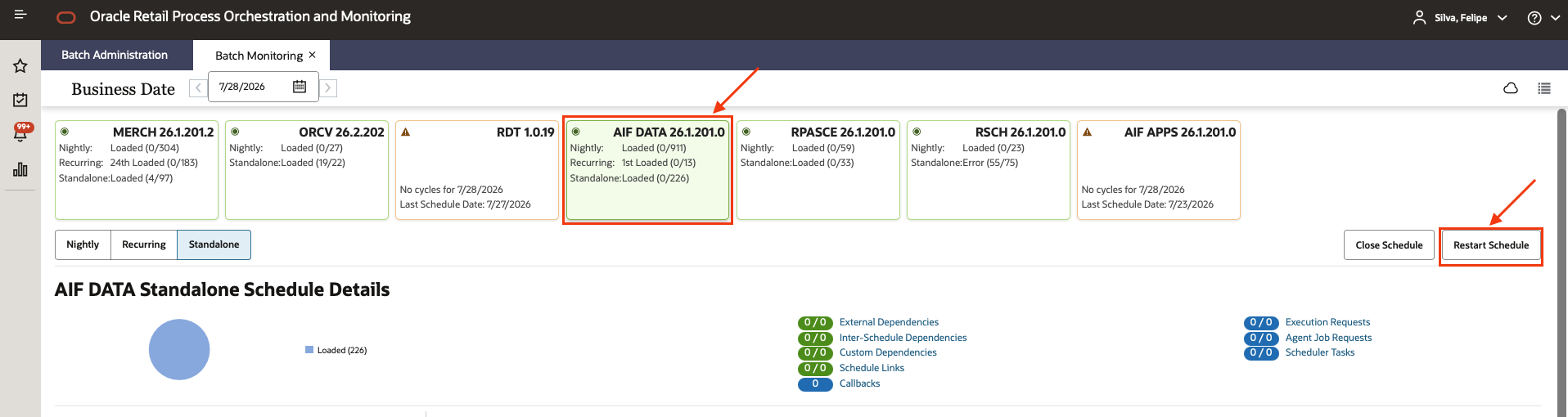Click 'Standalone:Error (55/75)' text on RSCH tile

pos(965,163)
